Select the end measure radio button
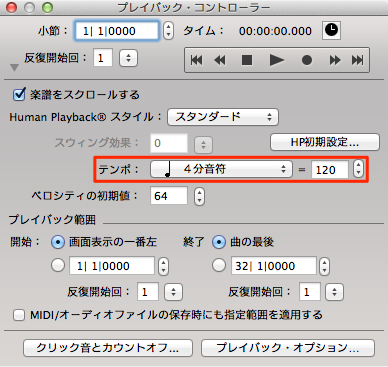The width and height of the screenshot is (388, 367). (x=219, y=266)
